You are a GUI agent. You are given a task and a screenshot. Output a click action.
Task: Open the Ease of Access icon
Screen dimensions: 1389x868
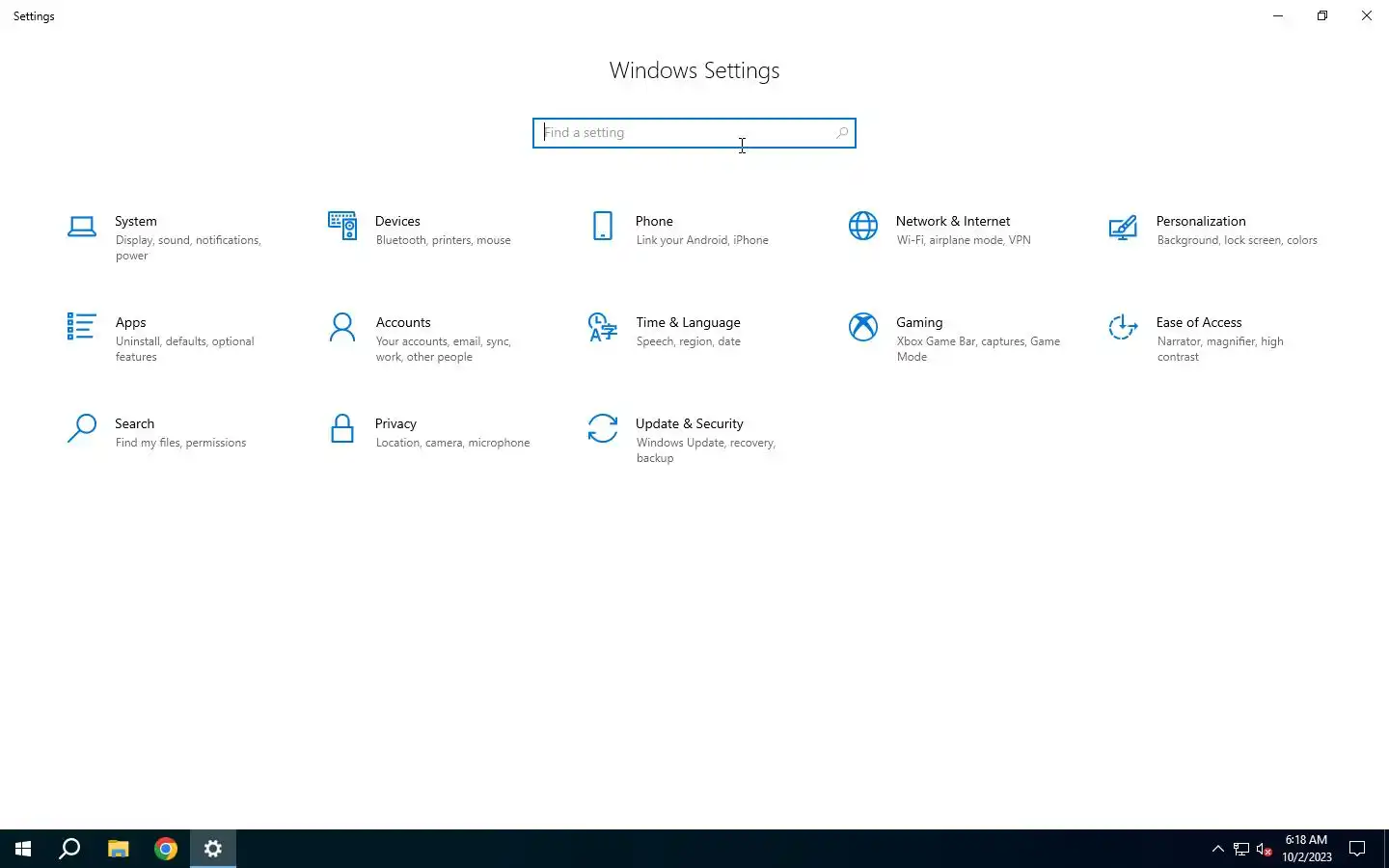(x=1124, y=327)
